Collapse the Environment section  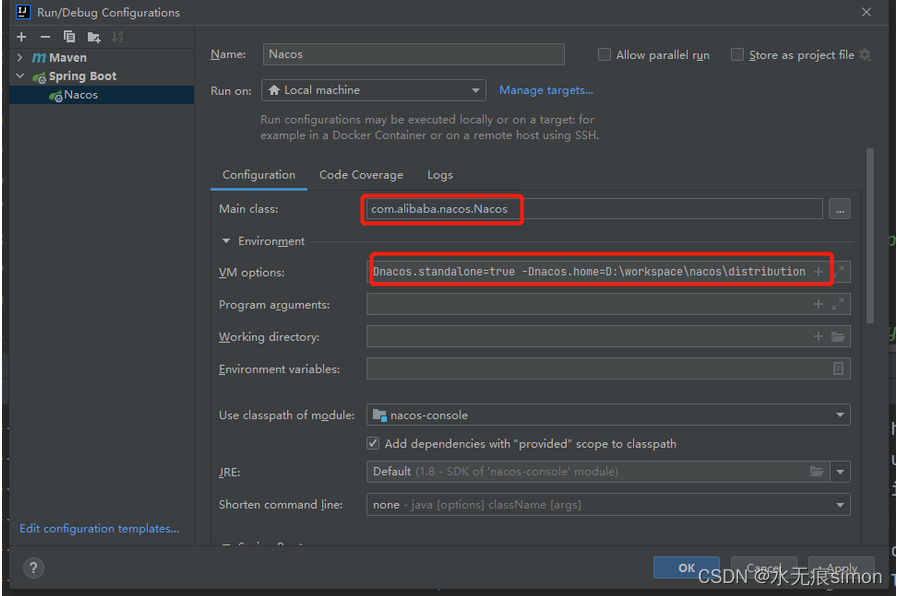(226, 241)
